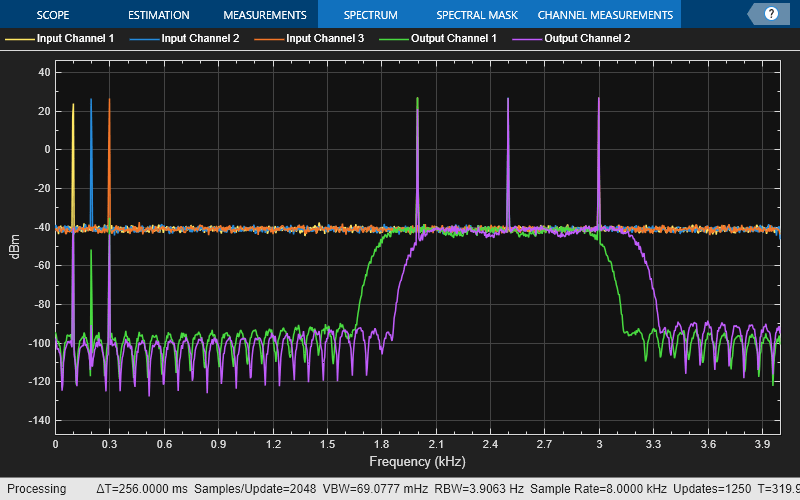Select the Measurements tab

pyautogui.click(x=264, y=15)
